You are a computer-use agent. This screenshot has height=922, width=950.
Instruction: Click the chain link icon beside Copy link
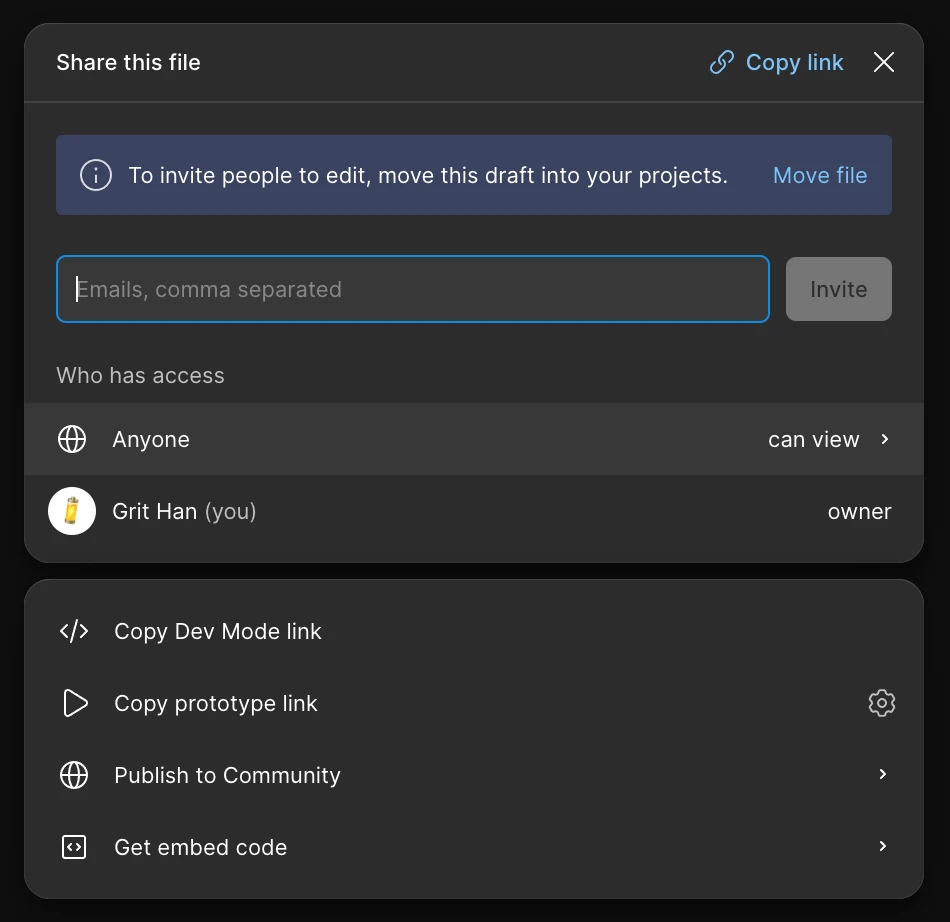pyautogui.click(x=721, y=63)
